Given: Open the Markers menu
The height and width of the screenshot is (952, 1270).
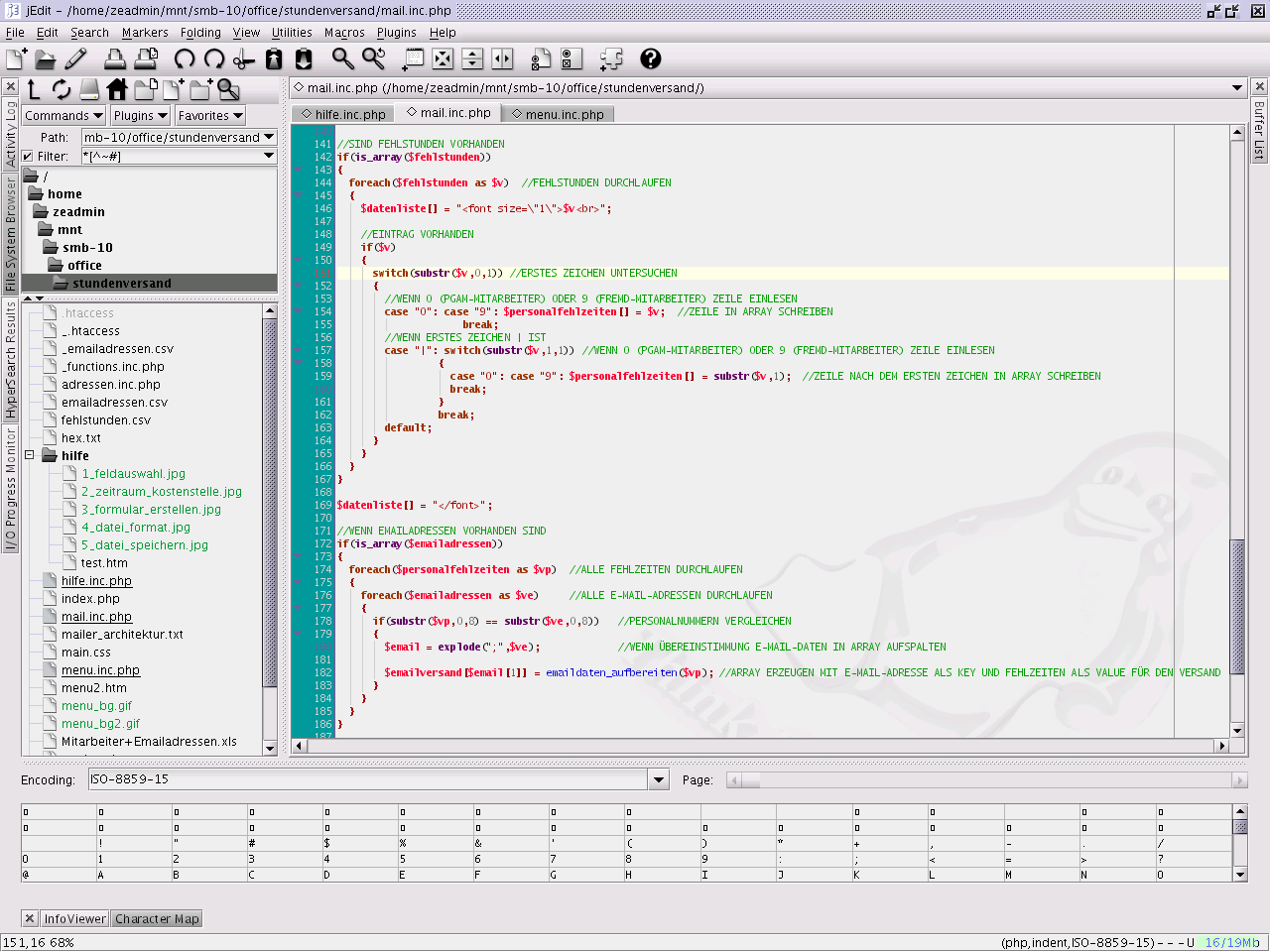Looking at the screenshot, I should [145, 33].
